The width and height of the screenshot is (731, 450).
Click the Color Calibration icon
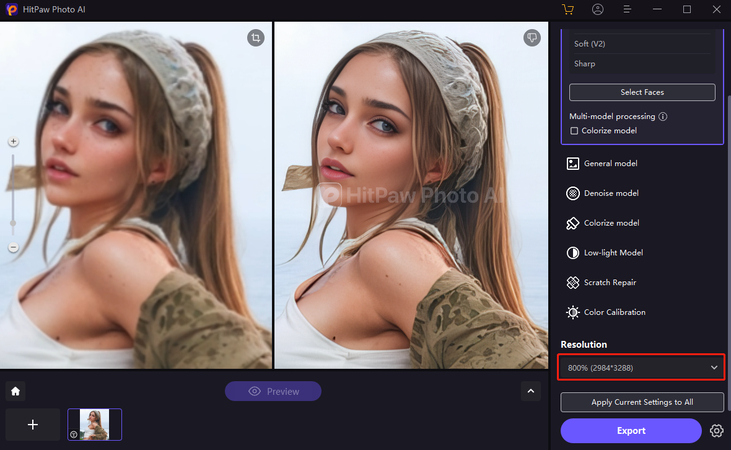(572, 312)
